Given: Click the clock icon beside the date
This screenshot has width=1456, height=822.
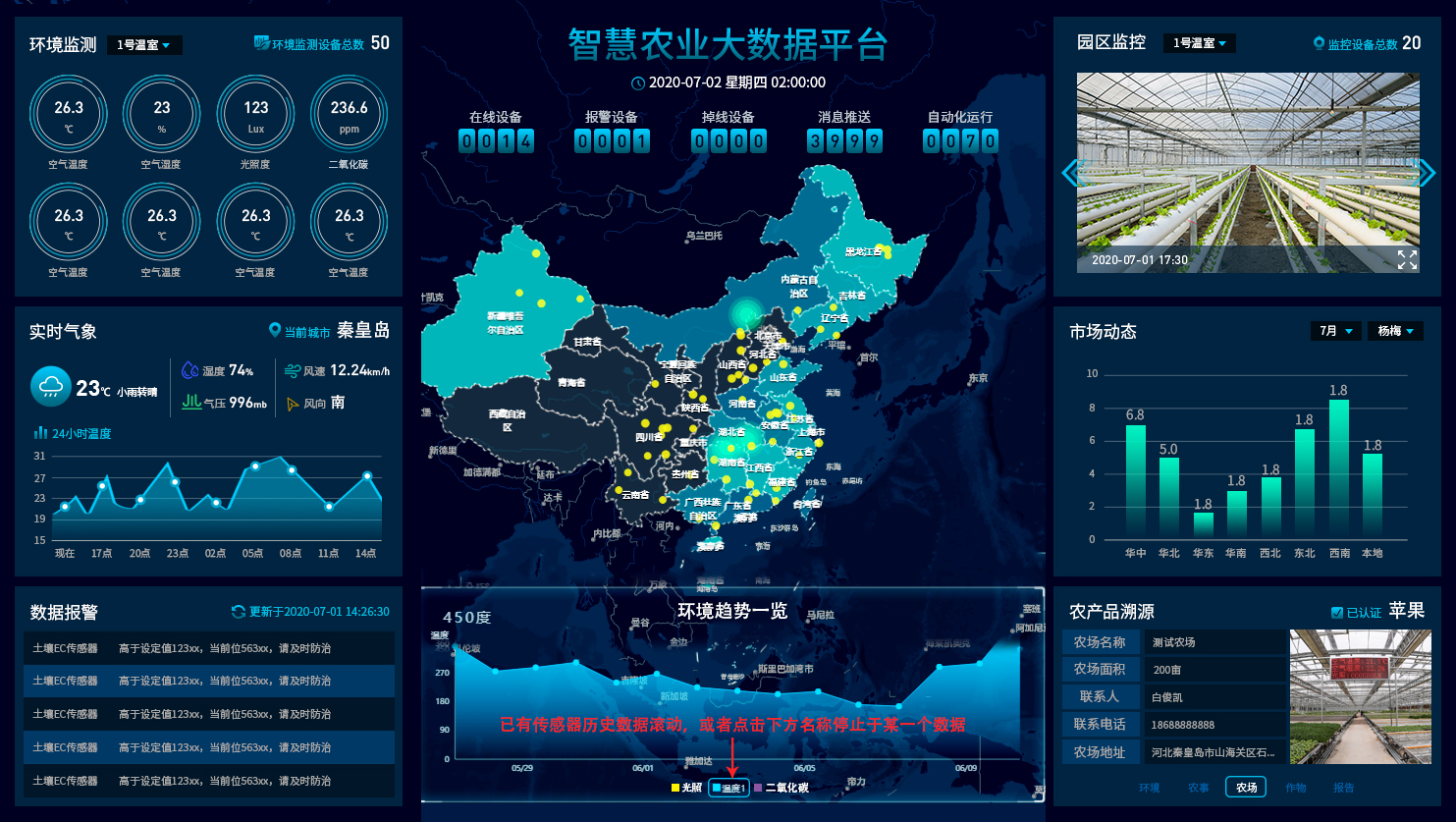Looking at the screenshot, I should [x=638, y=83].
